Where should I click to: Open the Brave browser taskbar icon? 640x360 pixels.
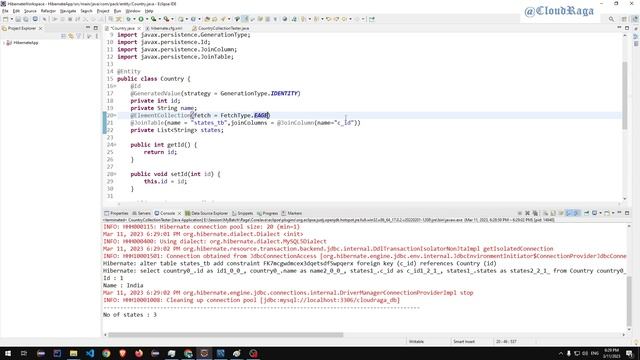point(122,353)
